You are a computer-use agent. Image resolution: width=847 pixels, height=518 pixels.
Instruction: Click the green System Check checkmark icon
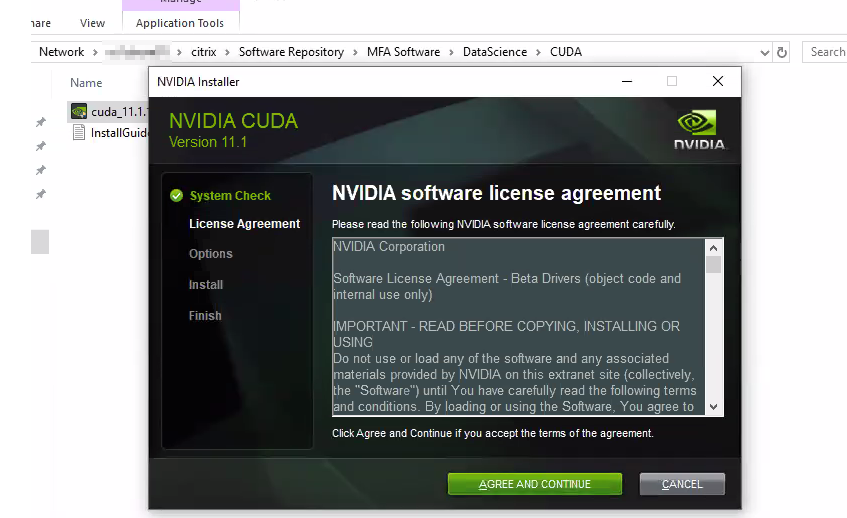click(x=176, y=196)
